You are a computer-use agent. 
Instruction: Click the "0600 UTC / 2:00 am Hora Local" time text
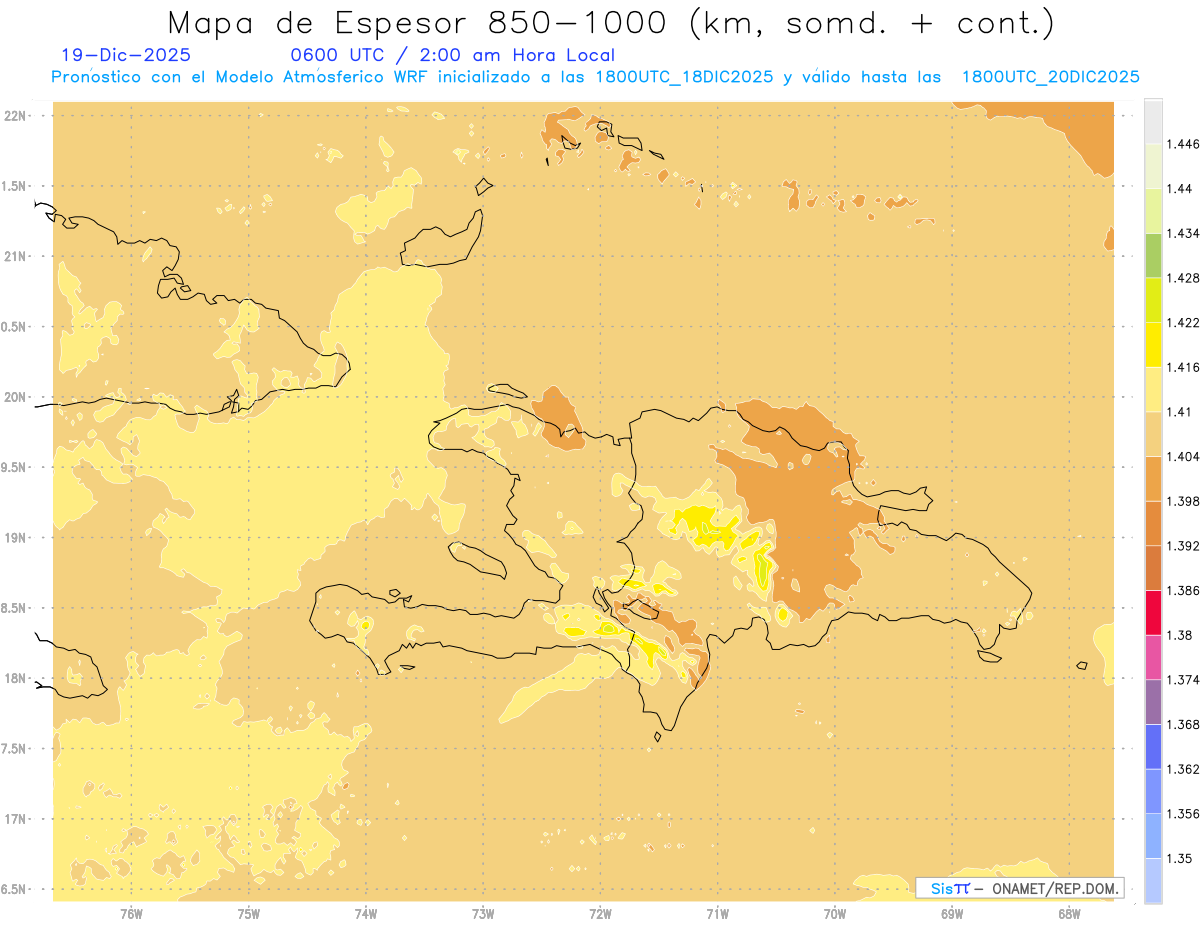click(x=452, y=55)
